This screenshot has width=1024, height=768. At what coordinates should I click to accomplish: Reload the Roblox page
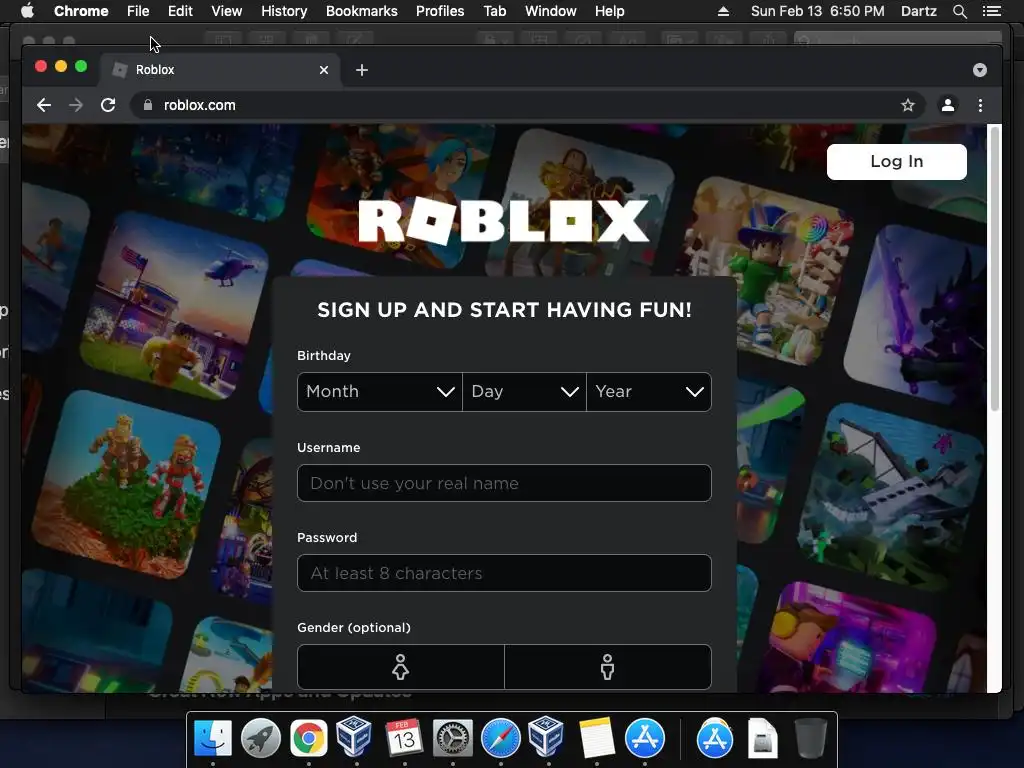(x=108, y=105)
